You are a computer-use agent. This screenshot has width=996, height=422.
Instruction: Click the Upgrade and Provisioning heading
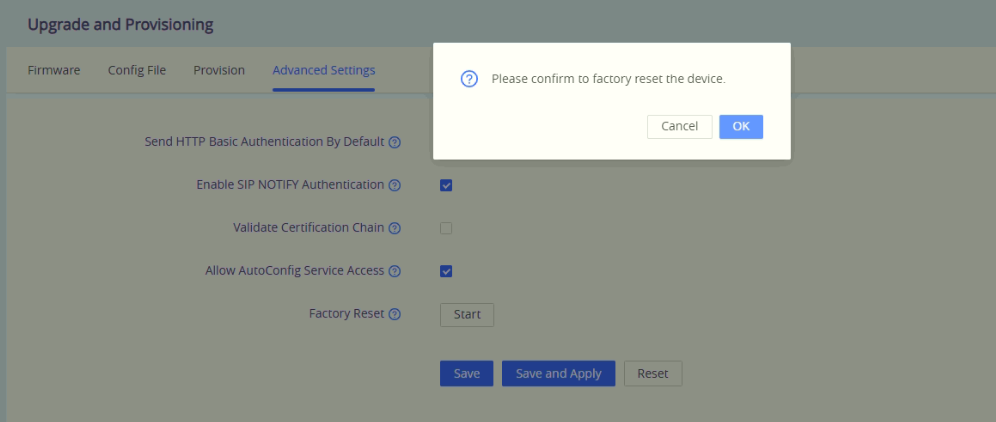121,25
